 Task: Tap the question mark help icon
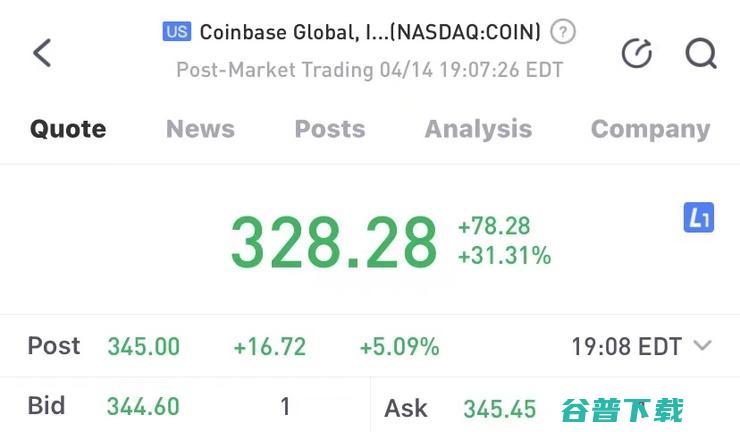tap(563, 32)
